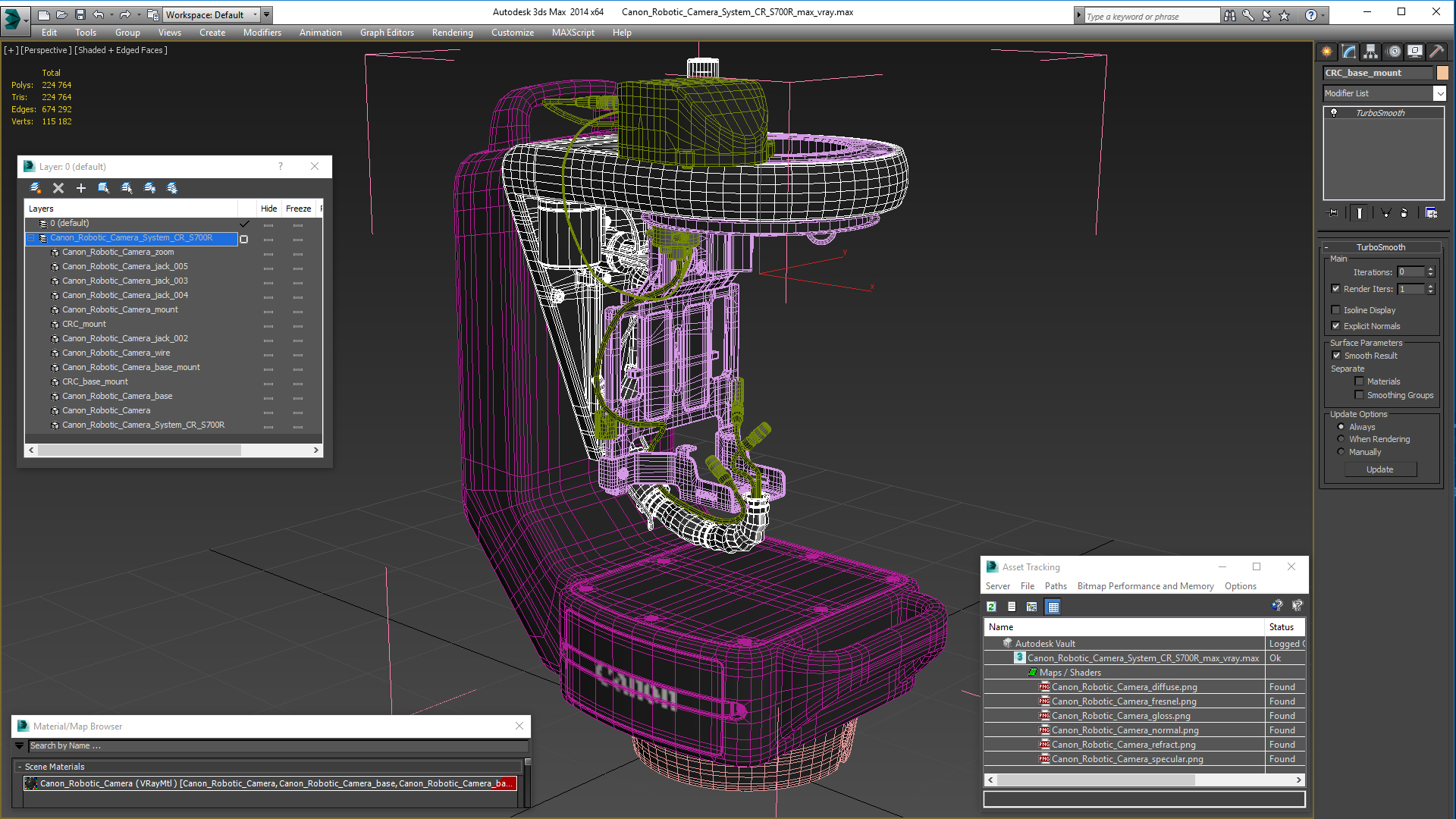This screenshot has width=1456, height=819.
Task: Save the scene with the floppy icon
Action: pos(80,14)
